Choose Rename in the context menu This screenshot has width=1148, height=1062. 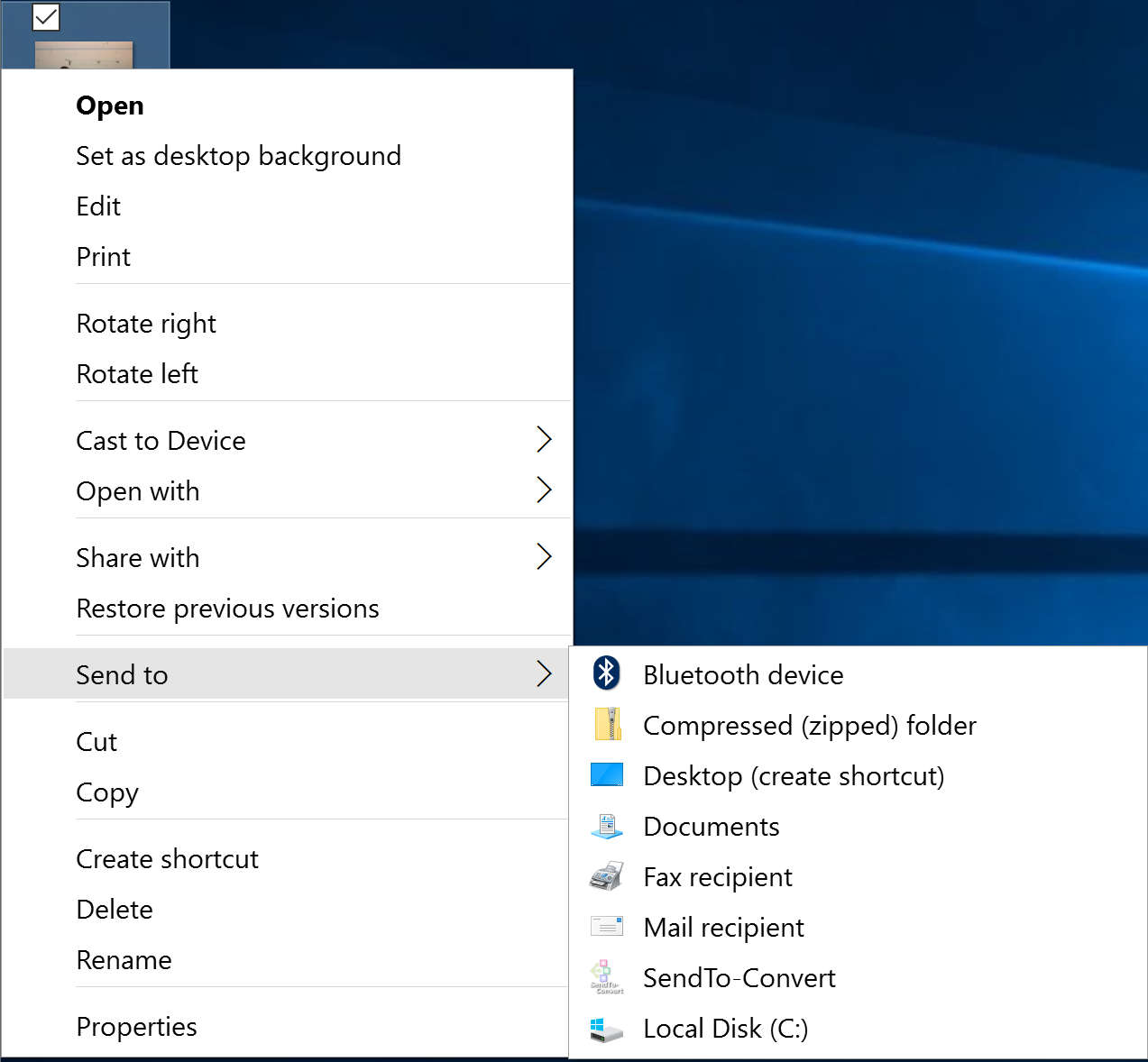tap(124, 960)
